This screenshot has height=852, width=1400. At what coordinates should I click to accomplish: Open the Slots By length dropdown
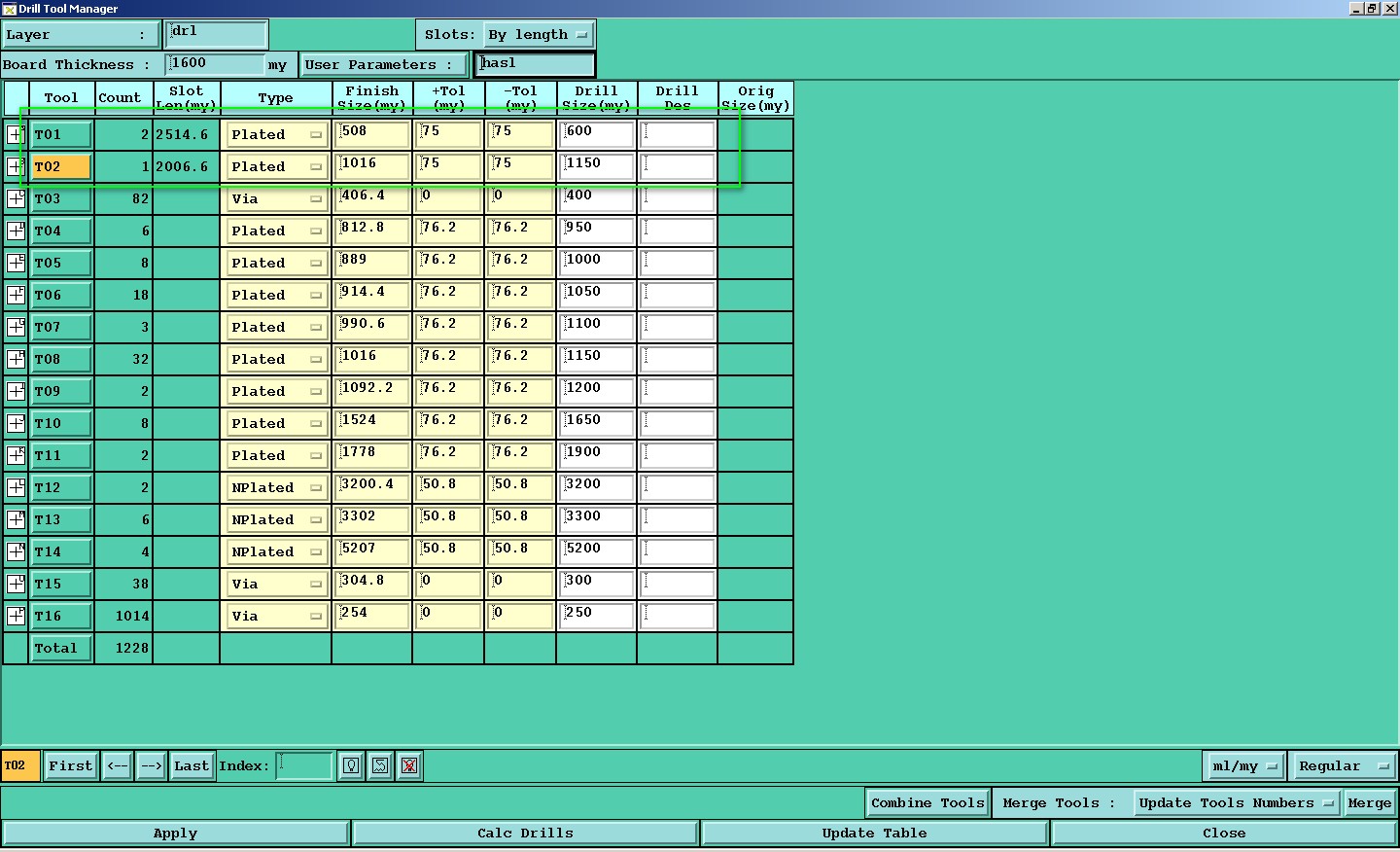pyautogui.click(x=539, y=34)
